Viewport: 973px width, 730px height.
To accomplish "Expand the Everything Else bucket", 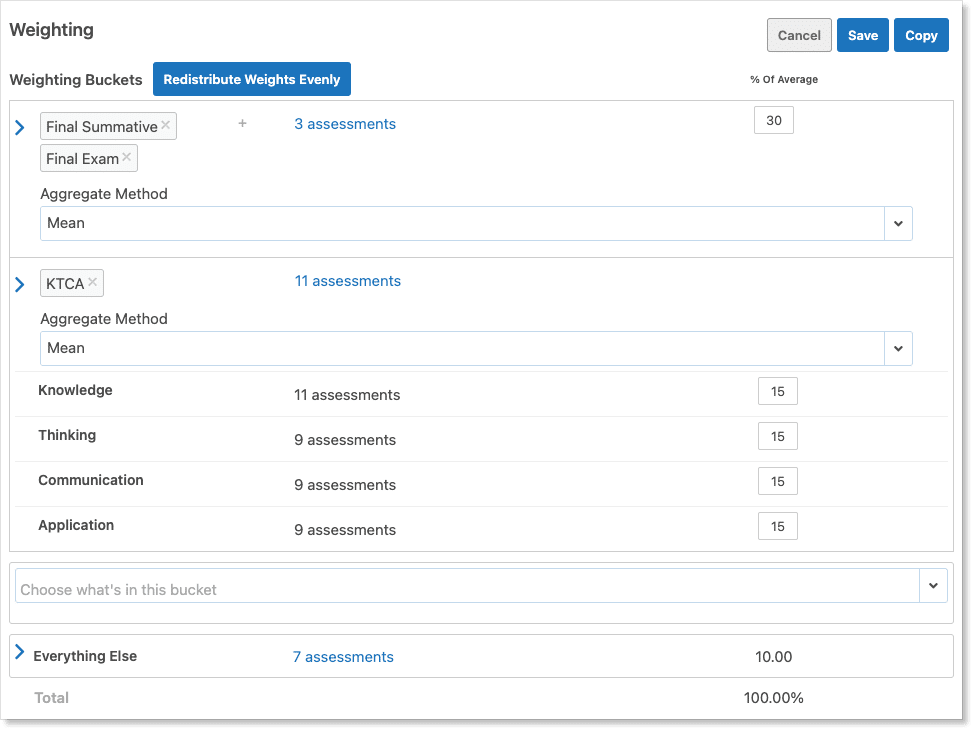I will tap(19, 653).
